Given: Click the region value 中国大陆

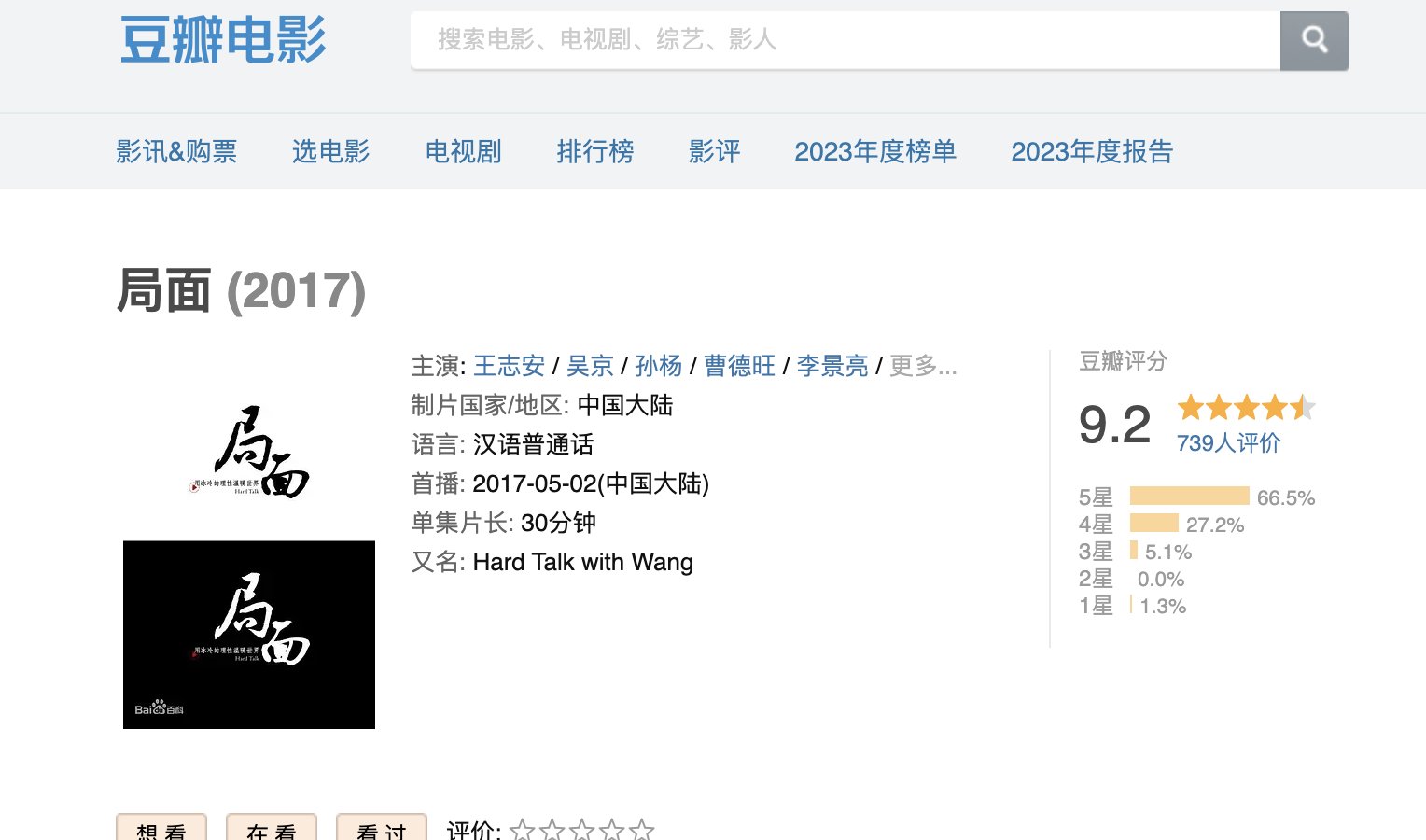Looking at the screenshot, I should pos(625,405).
